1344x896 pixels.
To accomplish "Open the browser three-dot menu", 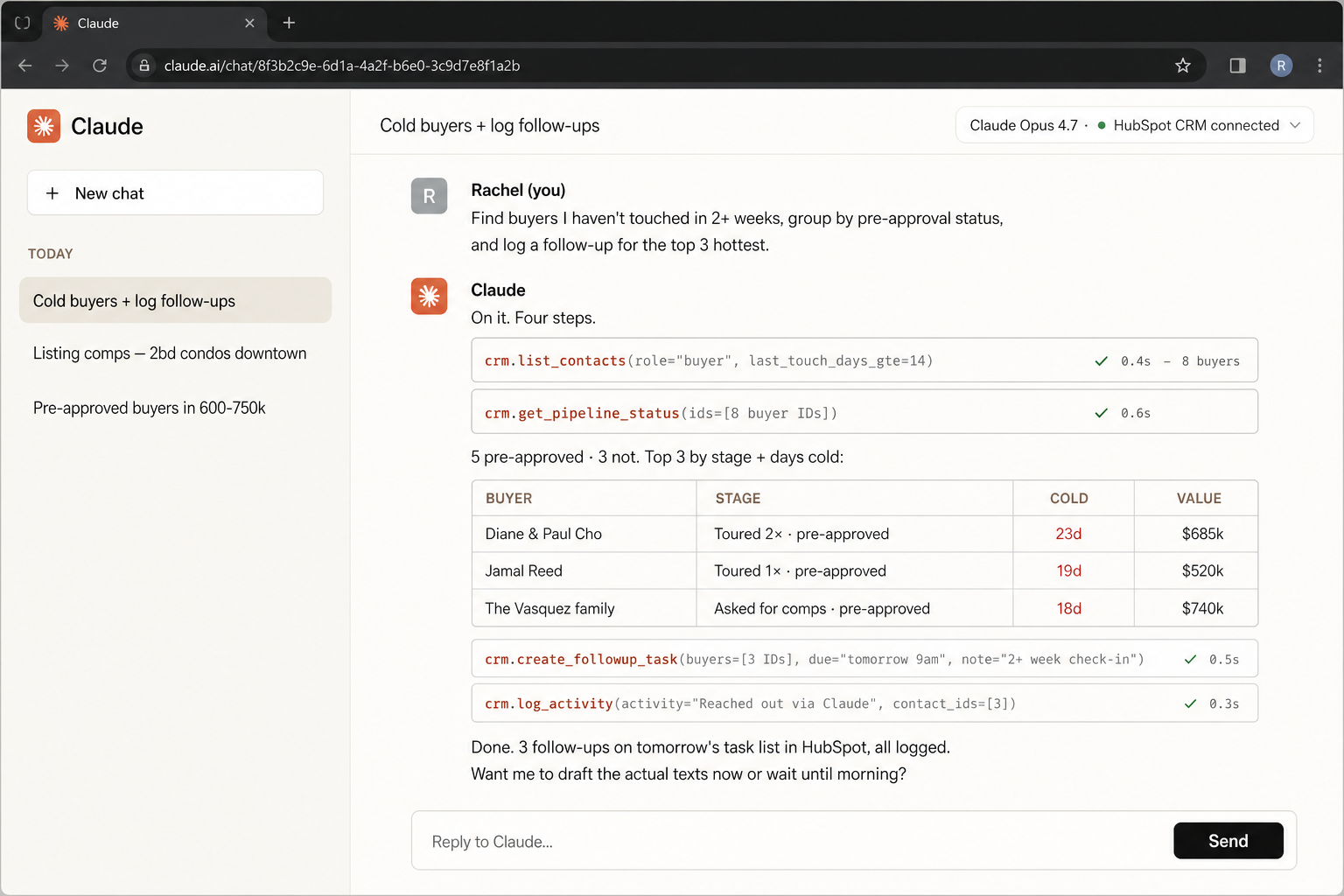I will (x=1319, y=66).
